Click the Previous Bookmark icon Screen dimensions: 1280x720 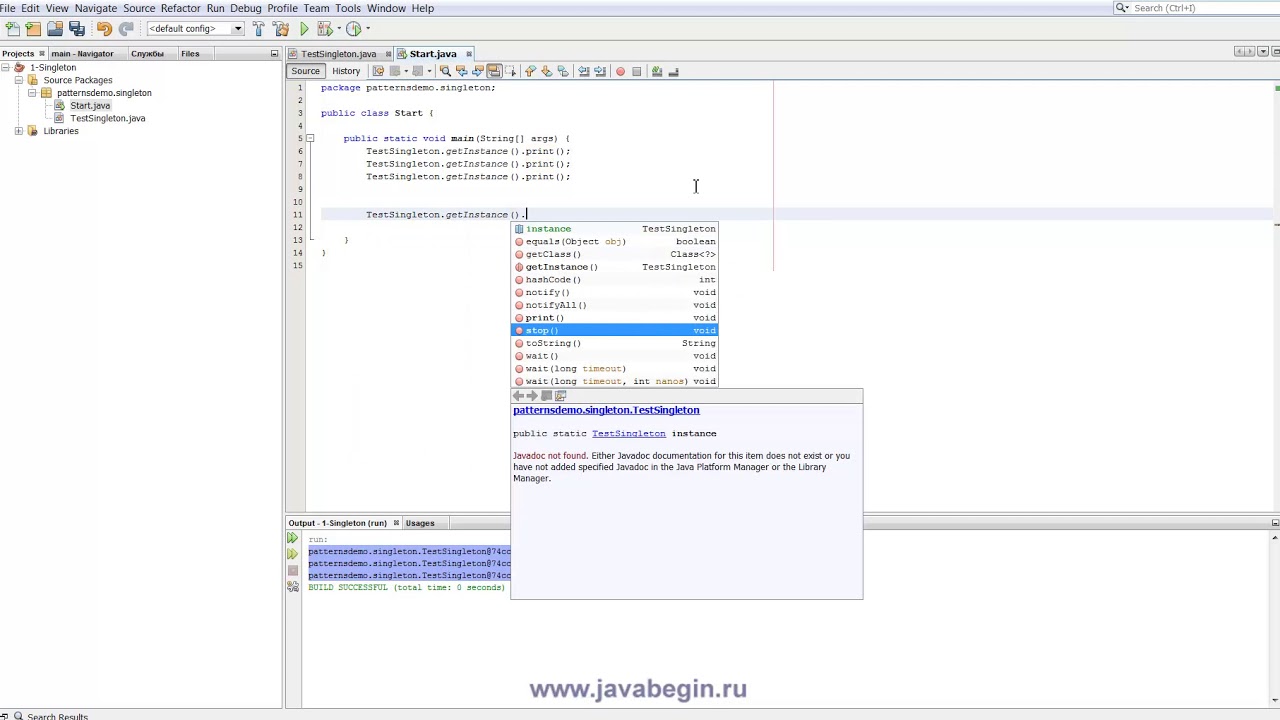(x=530, y=71)
